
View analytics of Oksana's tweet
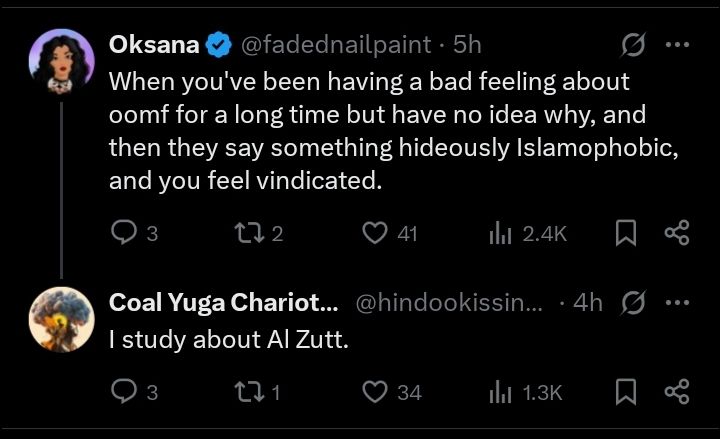click(x=500, y=234)
